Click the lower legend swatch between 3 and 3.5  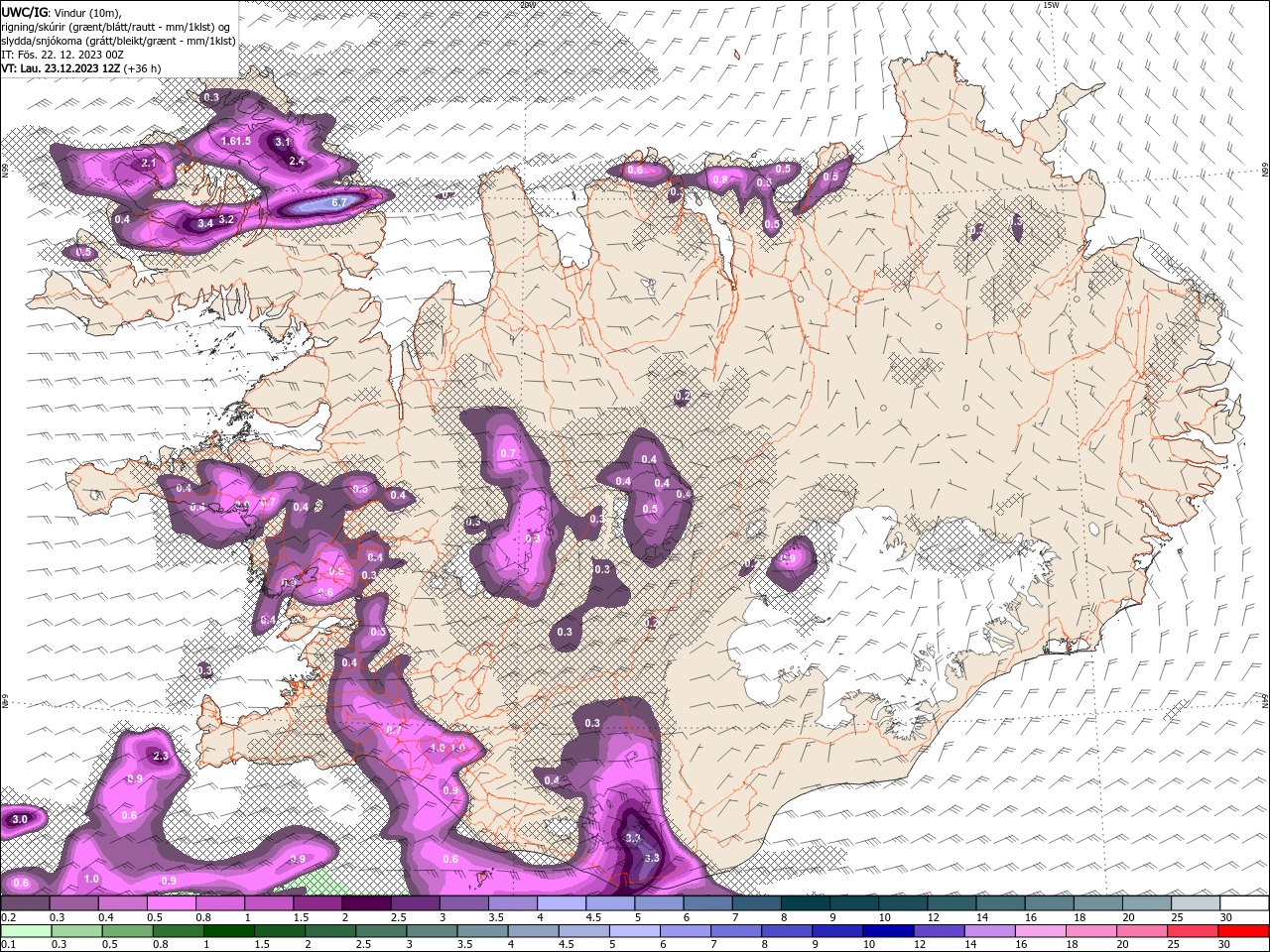click(x=432, y=931)
